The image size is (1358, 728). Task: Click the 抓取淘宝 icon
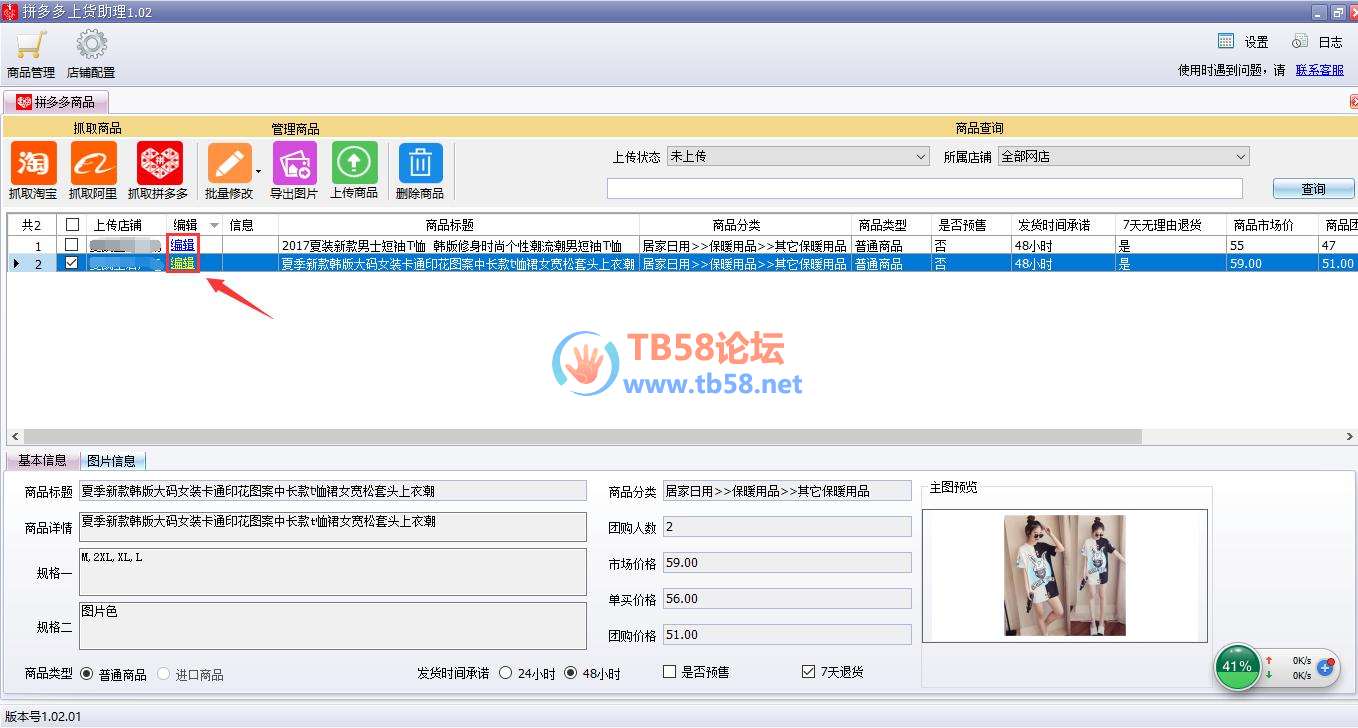coord(34,163)
